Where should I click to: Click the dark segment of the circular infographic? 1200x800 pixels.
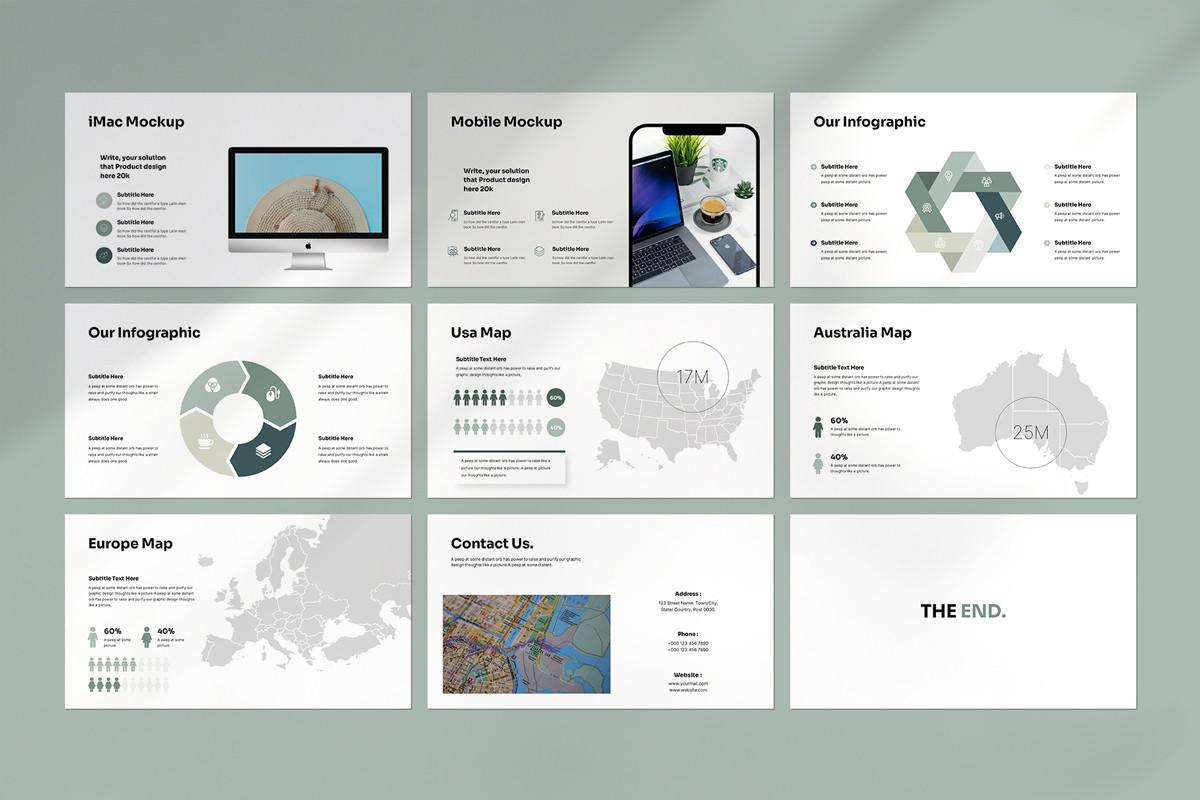point(264,450)
